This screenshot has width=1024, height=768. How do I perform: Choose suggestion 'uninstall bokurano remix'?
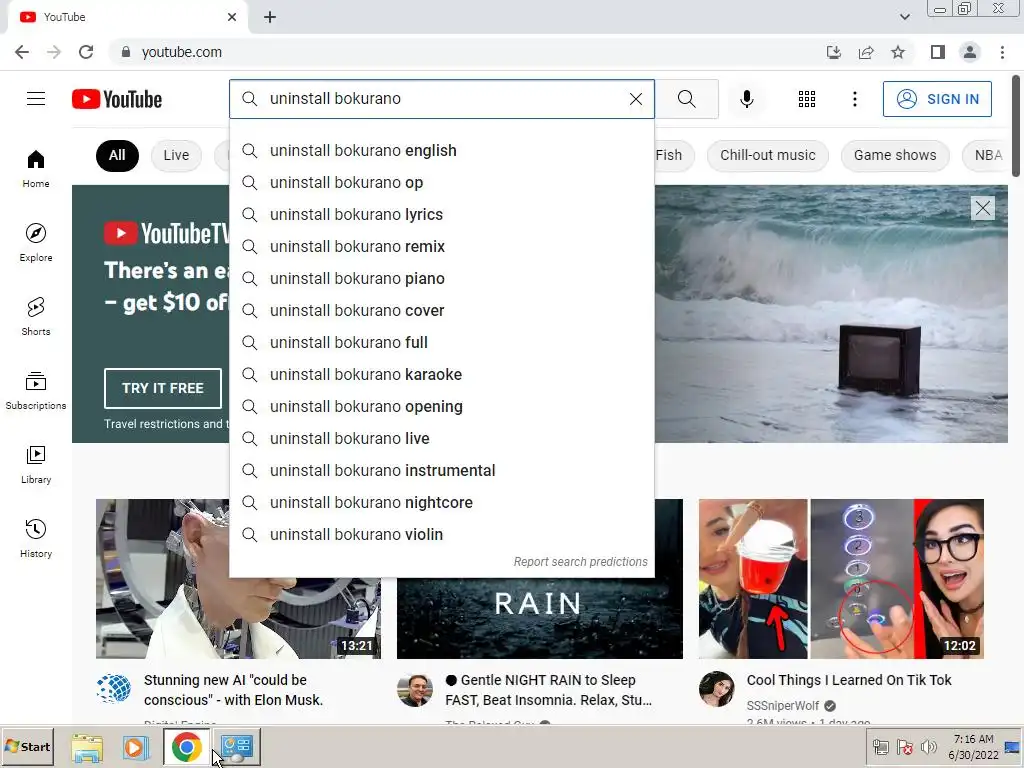coord(441,247)
